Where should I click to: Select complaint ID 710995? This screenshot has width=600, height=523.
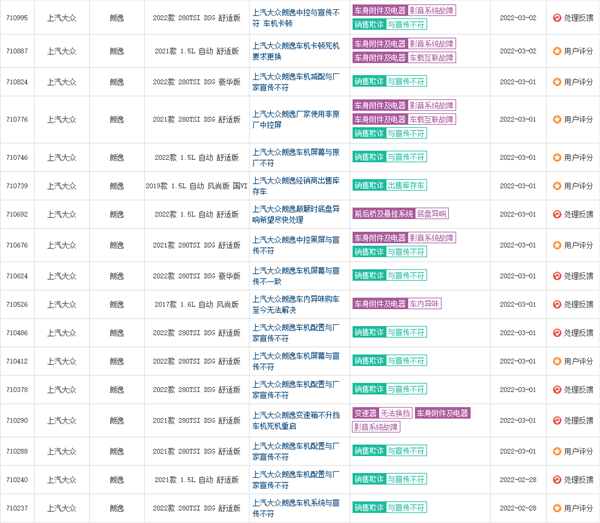tap(17, 18)
